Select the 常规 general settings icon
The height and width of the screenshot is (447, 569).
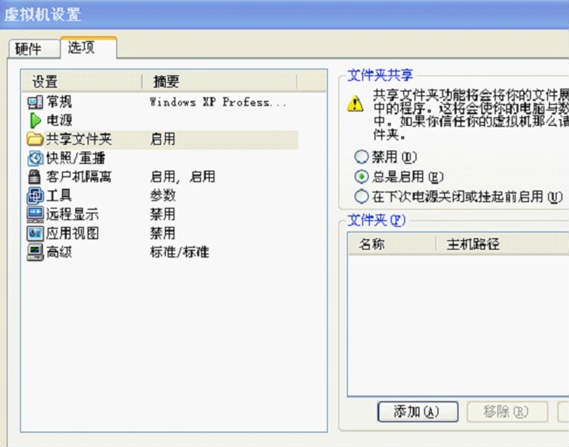click(x=35, y=102)
